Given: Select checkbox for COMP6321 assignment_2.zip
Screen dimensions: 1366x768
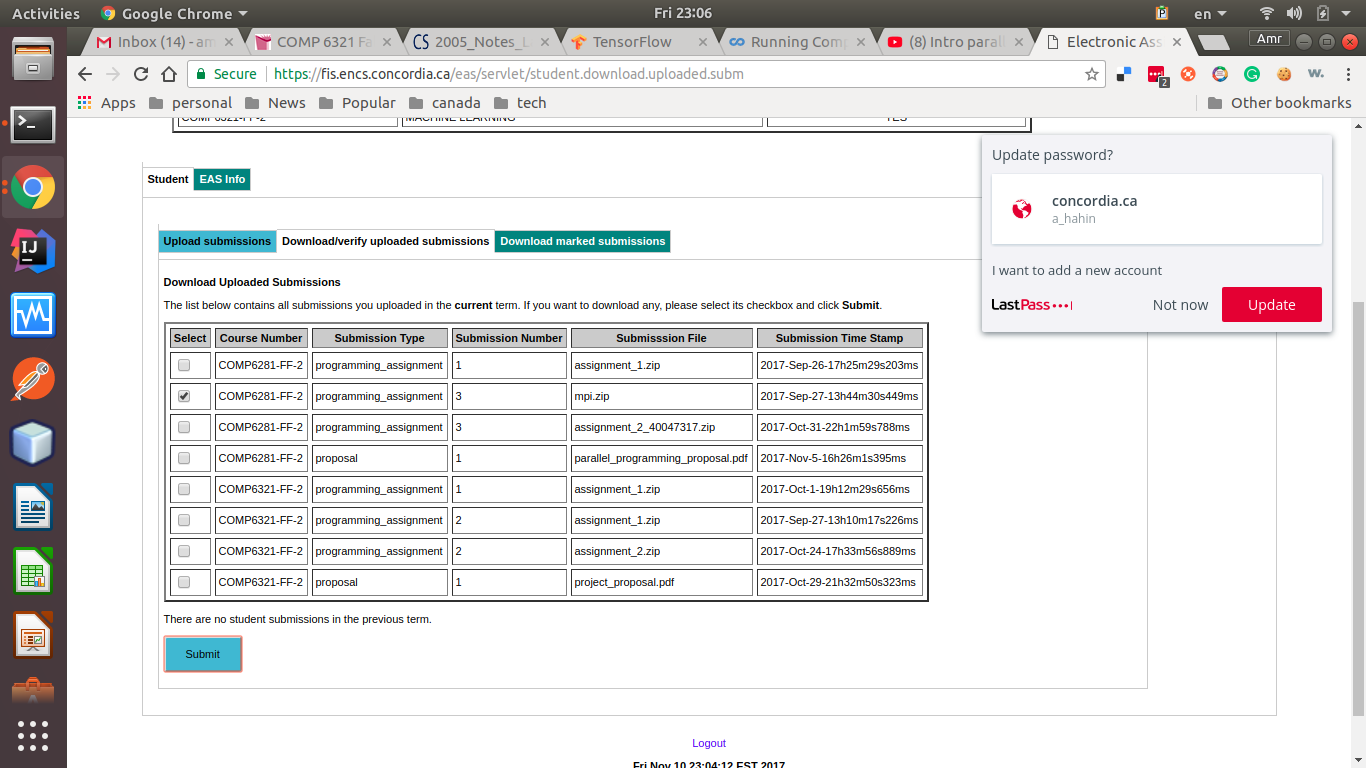Looking at the screenshot, I should 184,551.
